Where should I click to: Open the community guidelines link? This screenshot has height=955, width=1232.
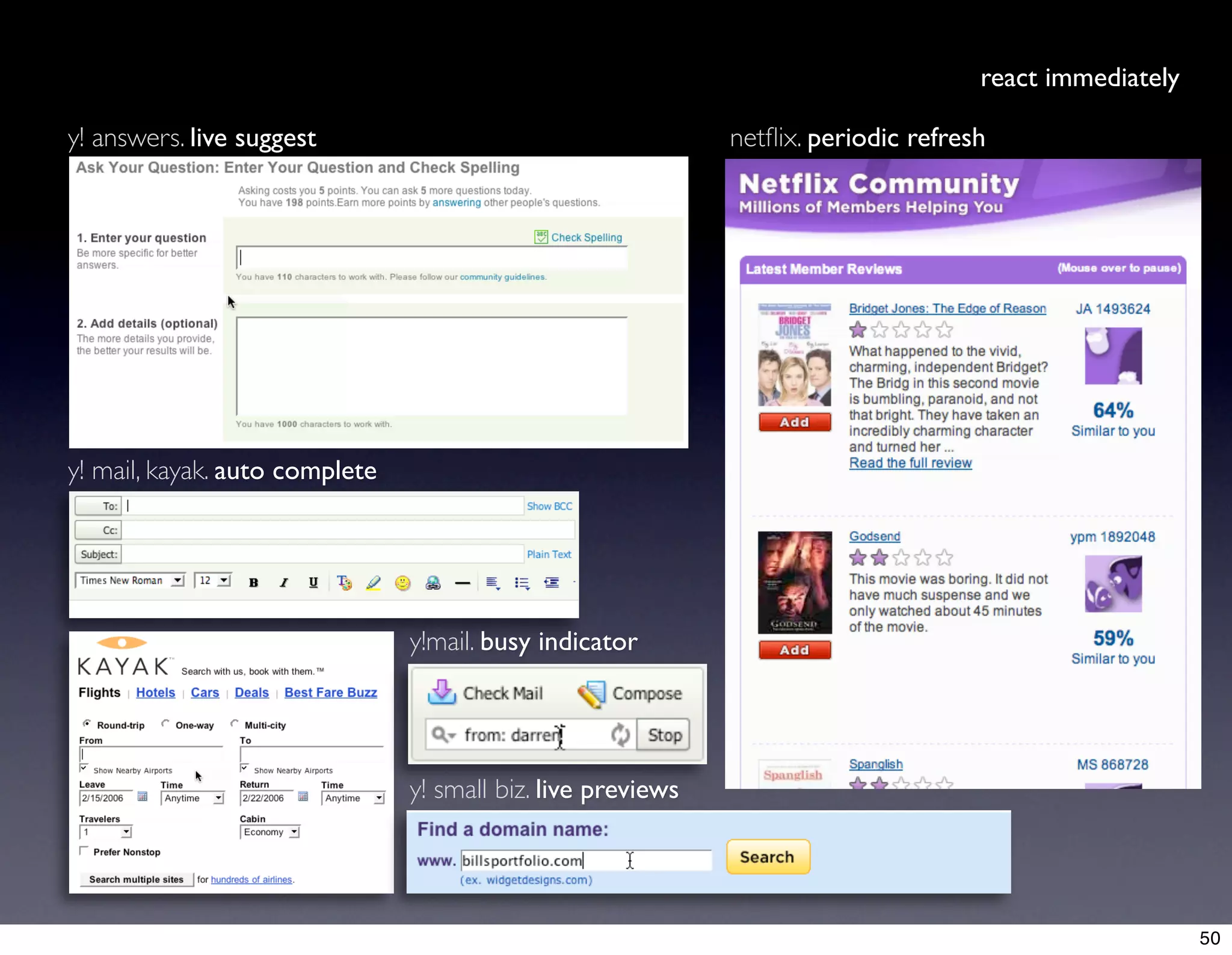[x=502, y=277]
